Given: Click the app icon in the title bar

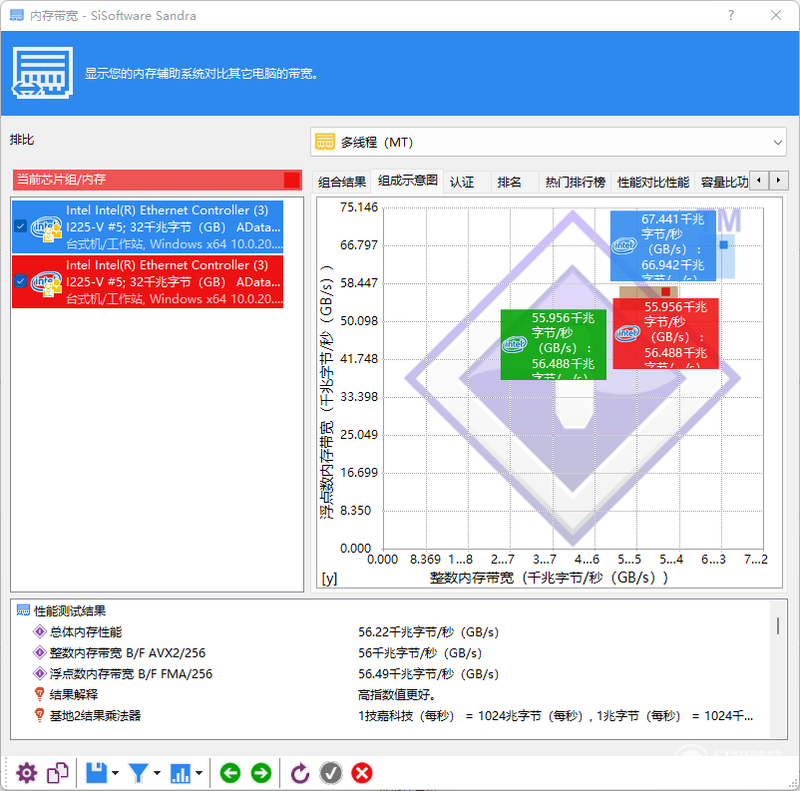Looking at the screenshot, I should tap(17, 15).
